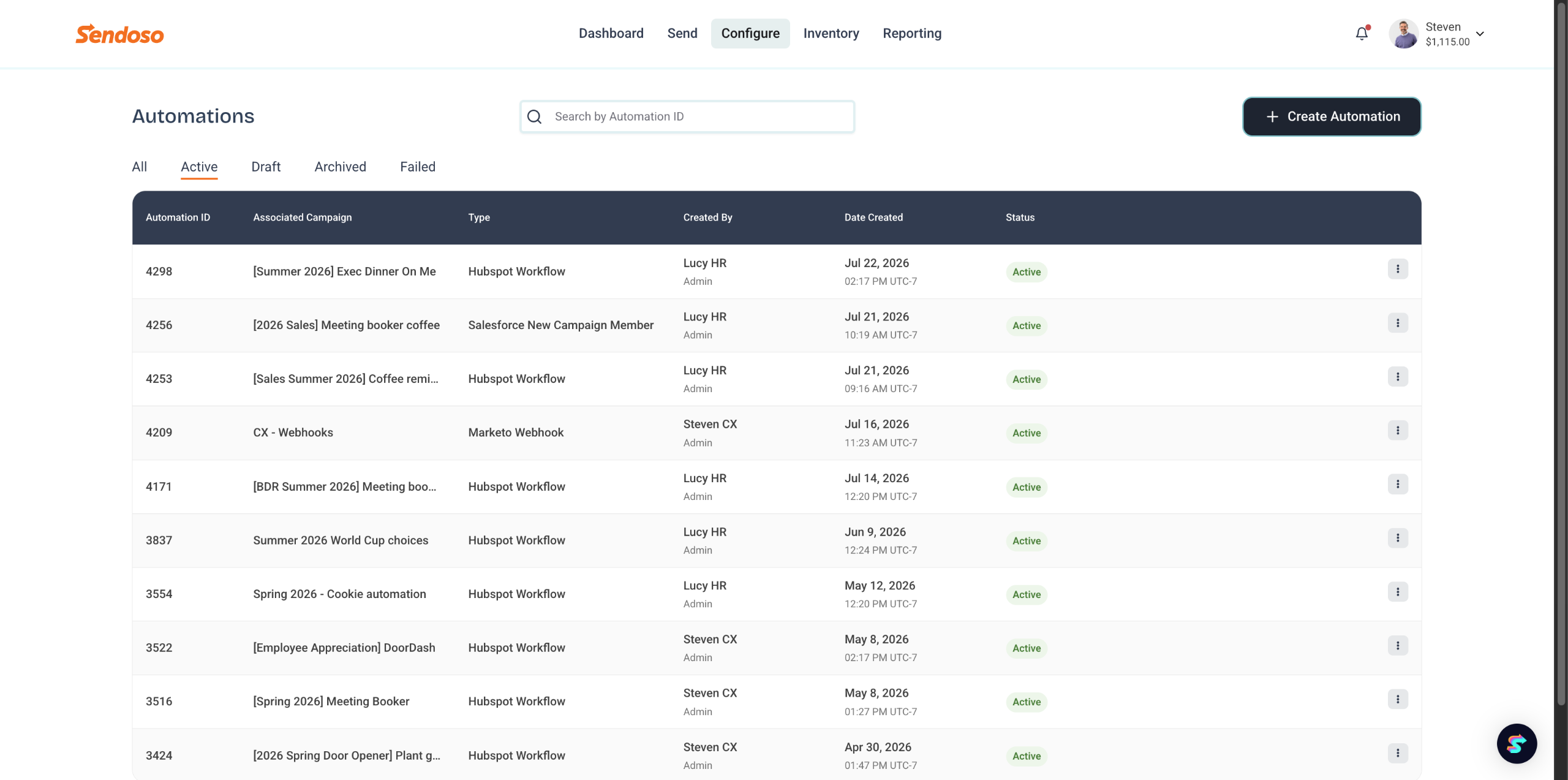Open actions menu for automation 4298
The image size is (1568, 780).
pos(1398,269)
